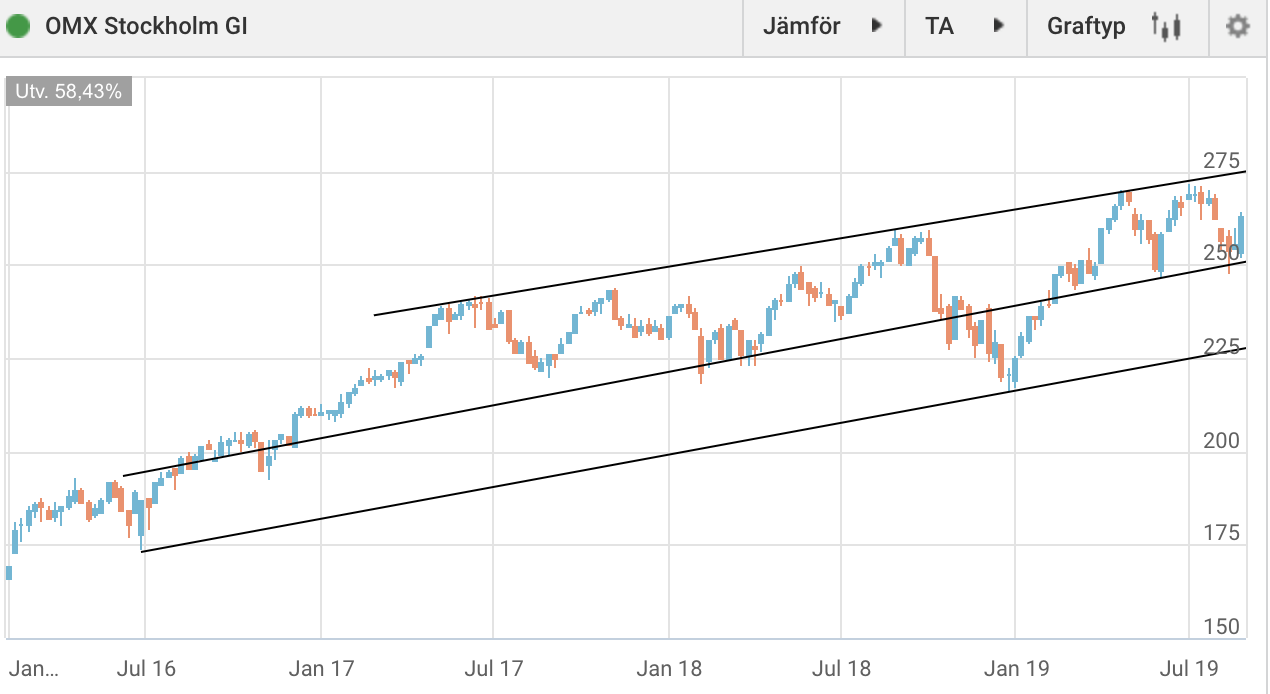Click the 275 price axis label
1270x694 pixels.
click(x=1221, y=161)
